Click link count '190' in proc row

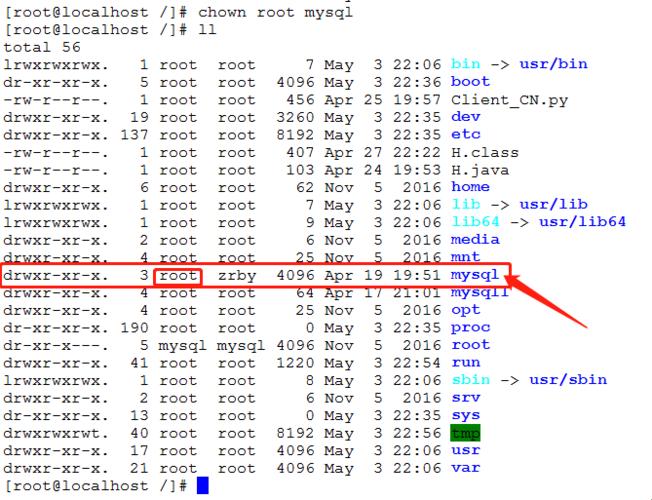tap(134, 328)
